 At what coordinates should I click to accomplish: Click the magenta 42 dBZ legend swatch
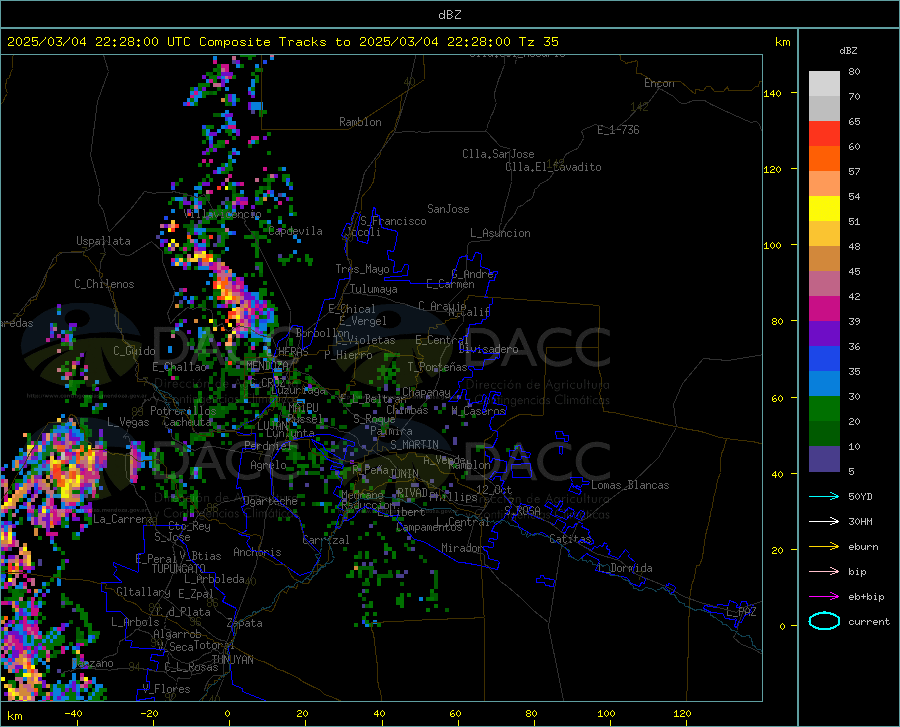[824, 309]
